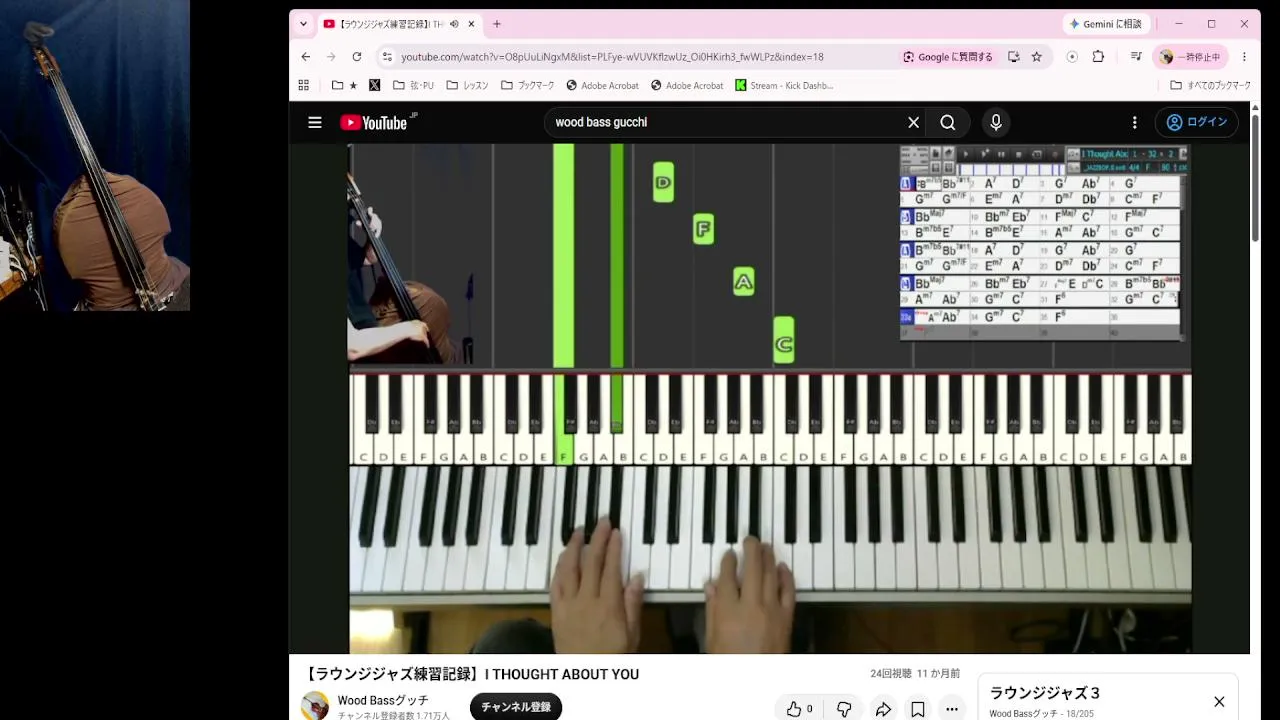
Task: Open the すべてのブックマーク folder
Action: point(1210,85)
